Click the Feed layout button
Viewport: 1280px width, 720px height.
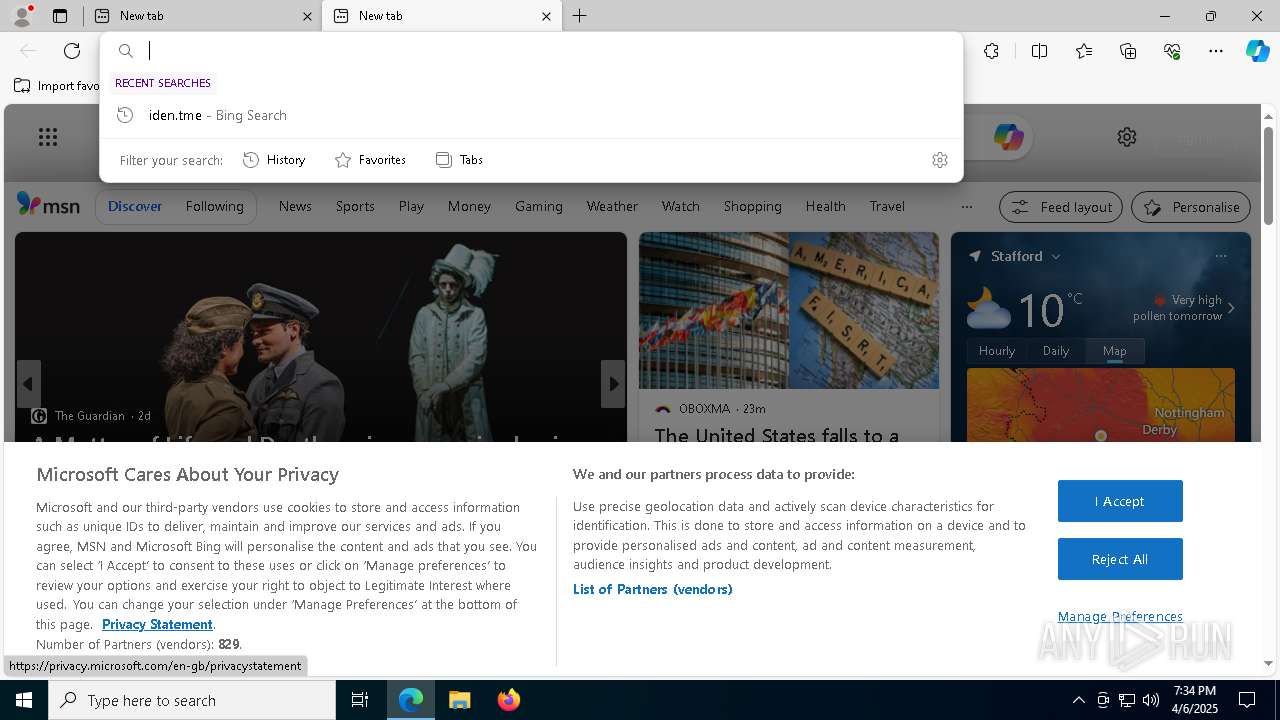pos(1062,207)
